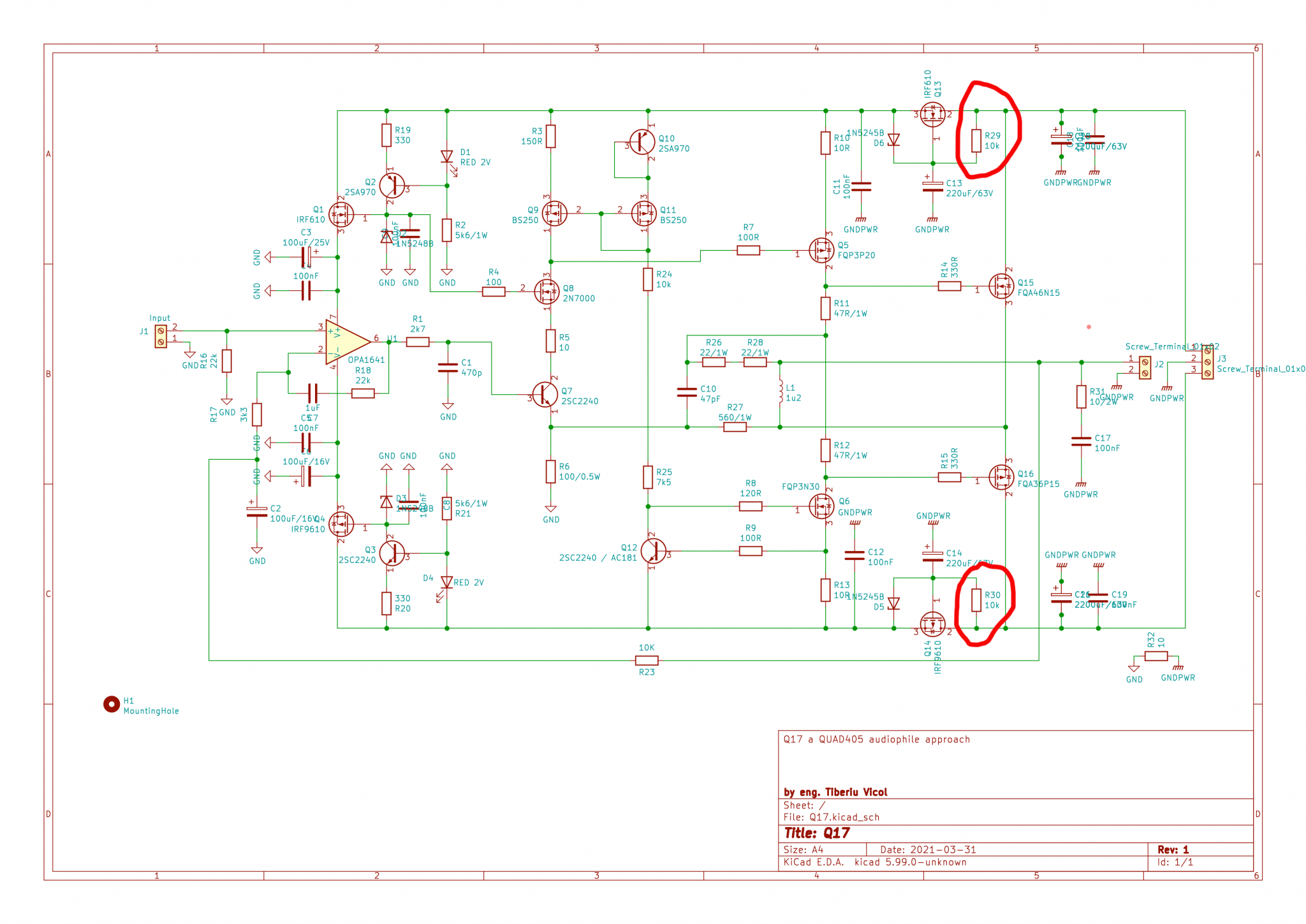Image resolution: width=1306 pixels, height=924 pixels.
Task: Click the Q12 2SC2240 / AC181 transistor symbol
Action: pos(654,551)
